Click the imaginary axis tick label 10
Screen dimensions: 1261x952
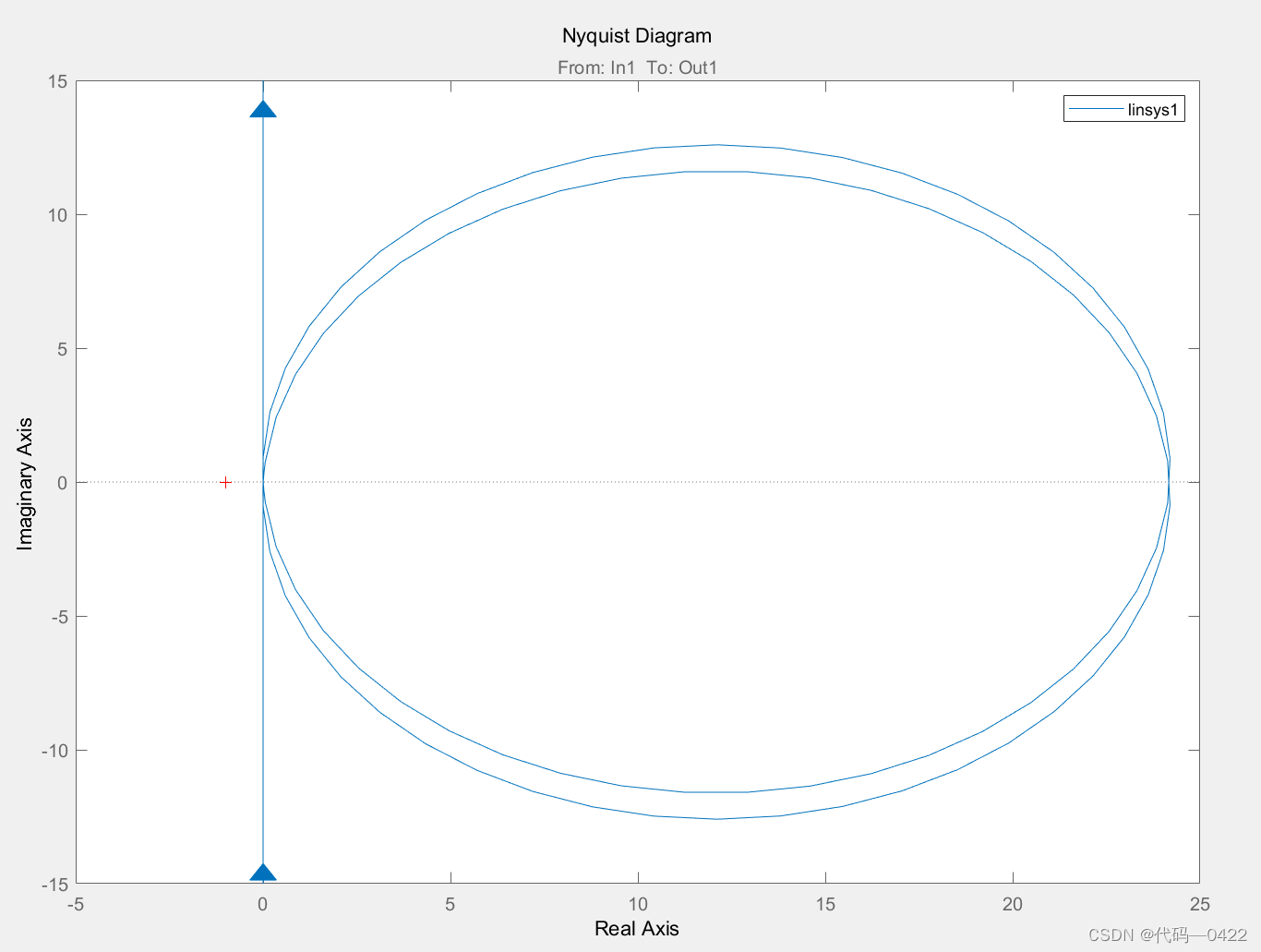point(58,215)
